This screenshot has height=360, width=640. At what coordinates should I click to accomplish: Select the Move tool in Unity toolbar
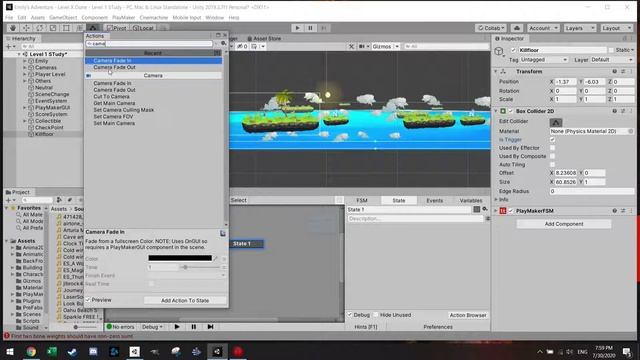26,28
